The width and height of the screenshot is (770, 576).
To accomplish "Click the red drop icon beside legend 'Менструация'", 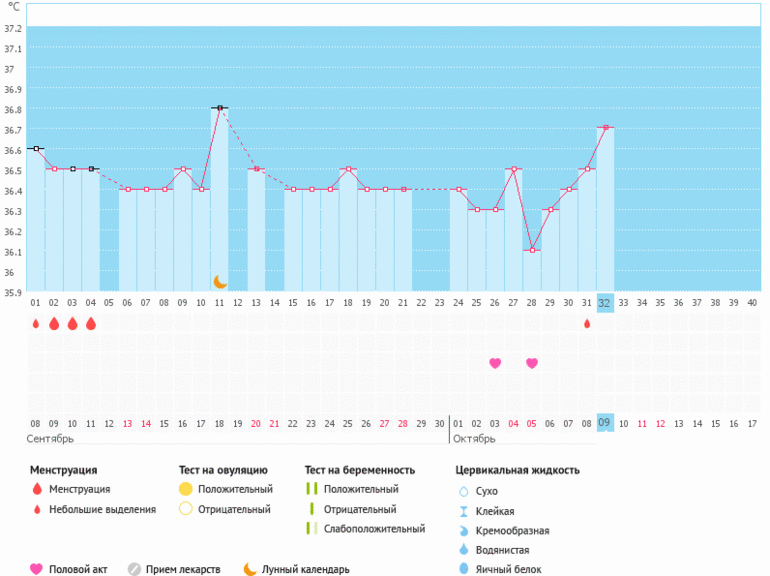I will [37, 489].
